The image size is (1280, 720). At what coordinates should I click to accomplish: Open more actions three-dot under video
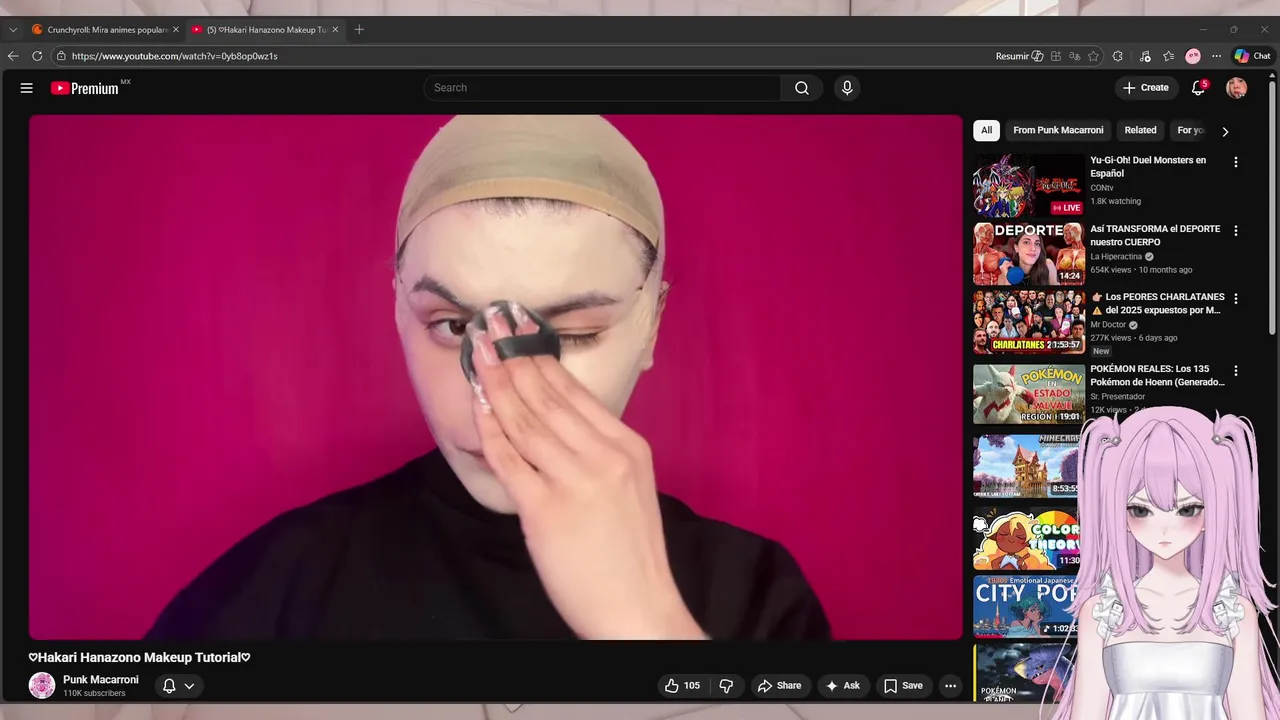click(x=950, y=685)
